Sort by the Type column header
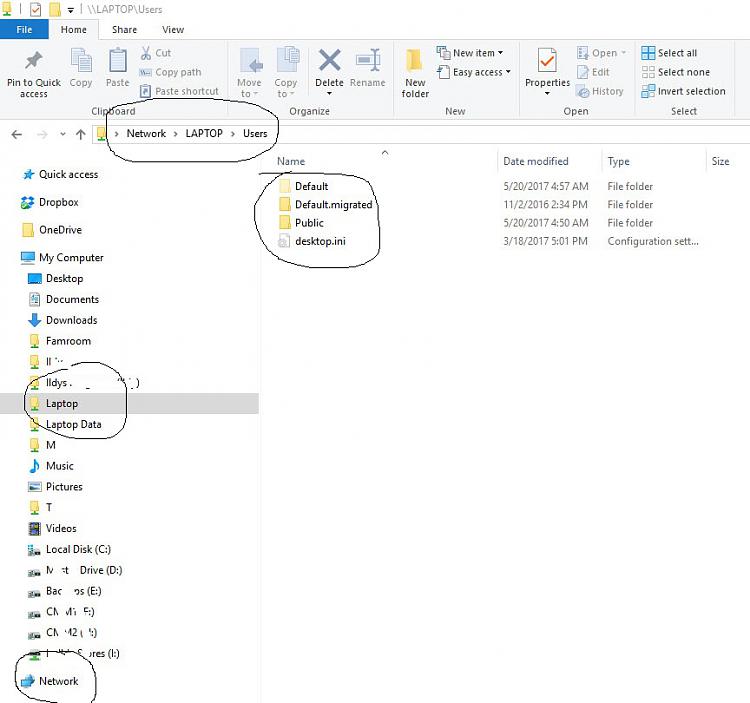750x703 pixels. pos(618,161)
